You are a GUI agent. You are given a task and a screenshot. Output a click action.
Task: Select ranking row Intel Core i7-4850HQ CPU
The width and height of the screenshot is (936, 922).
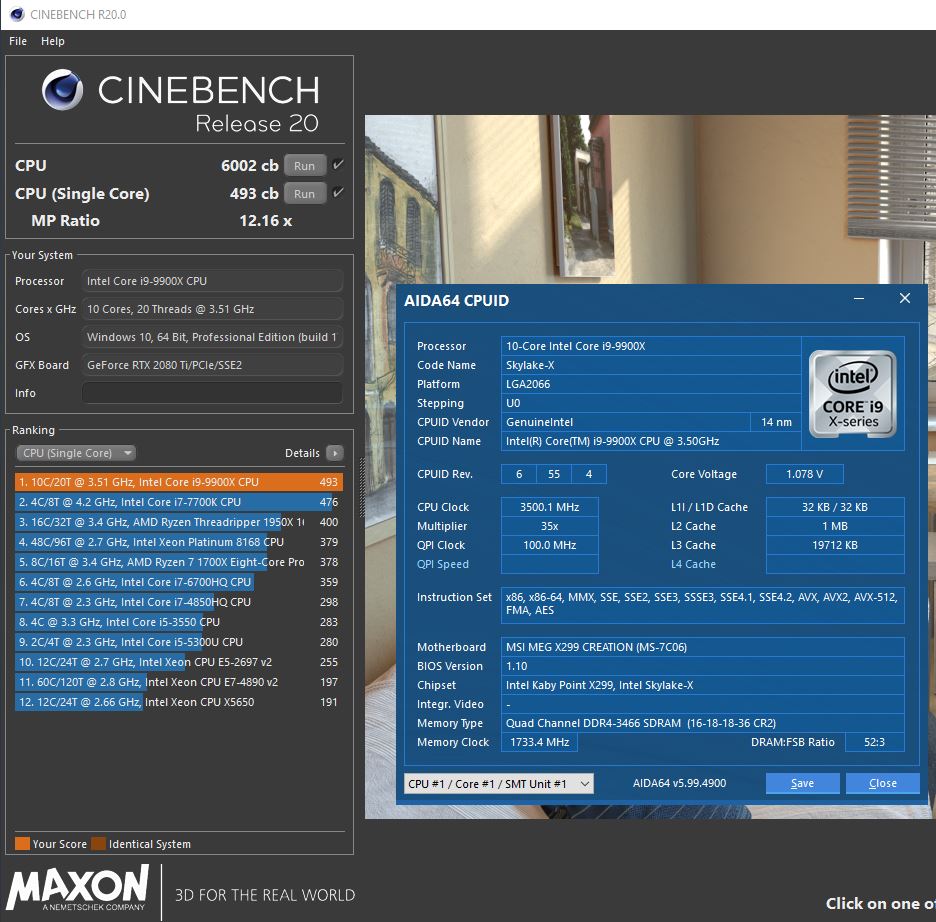[x=179, y=602]
